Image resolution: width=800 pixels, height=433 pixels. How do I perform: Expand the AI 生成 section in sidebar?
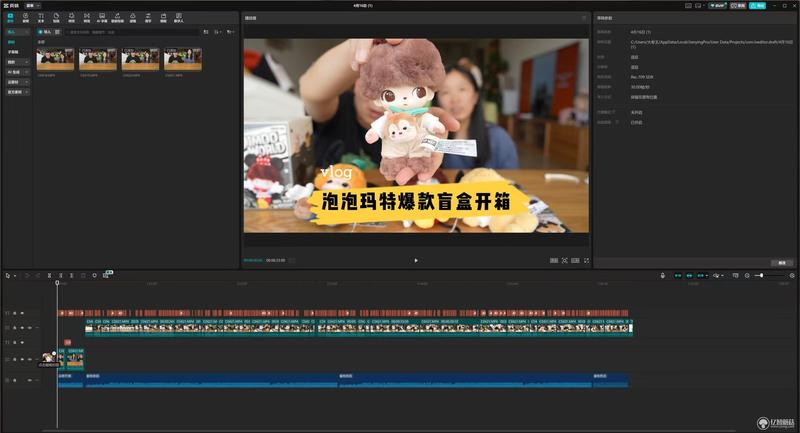coord(17,72)
